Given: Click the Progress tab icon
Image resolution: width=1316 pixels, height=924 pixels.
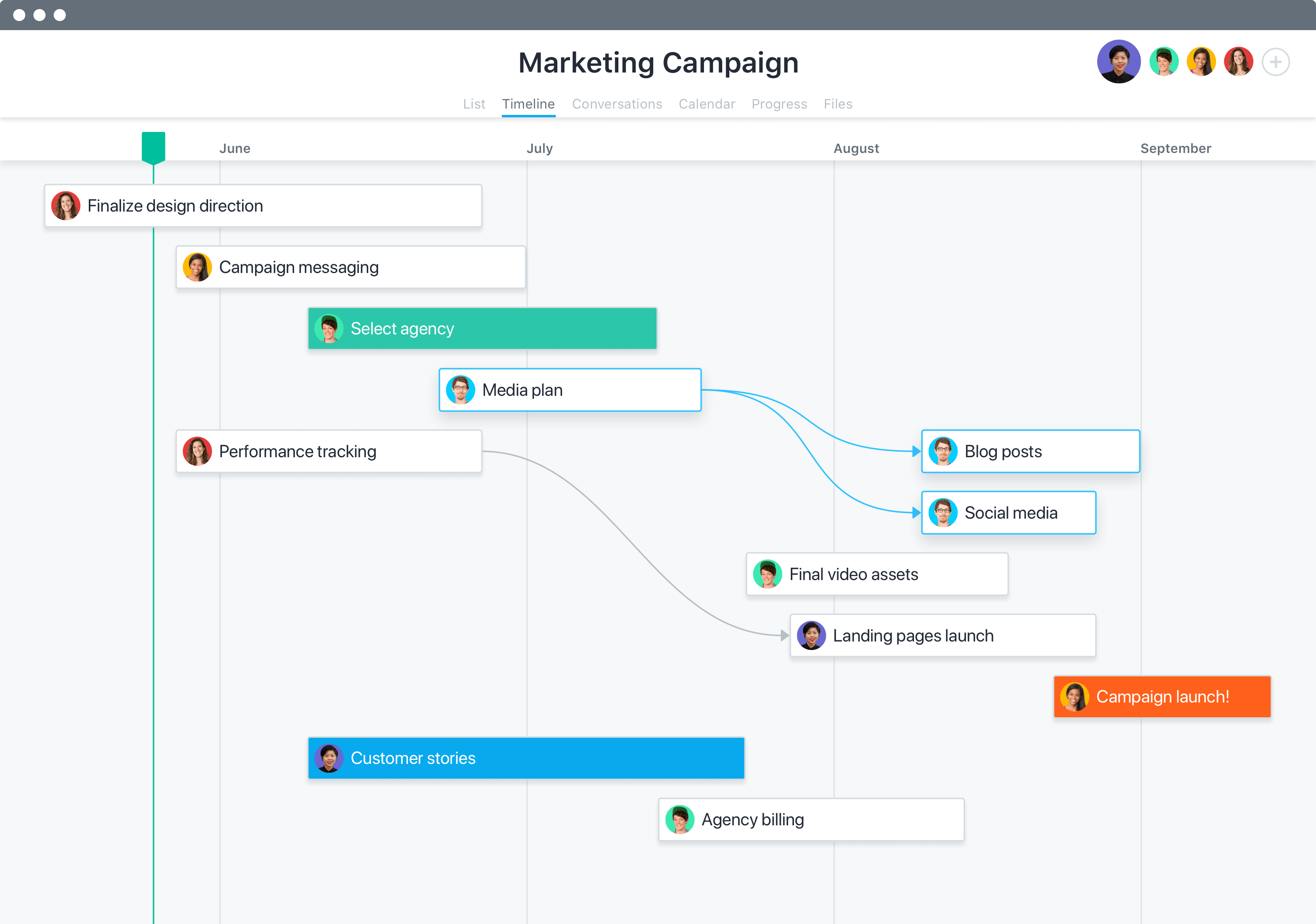Looking at the screenshot, I should pos(778,103).
